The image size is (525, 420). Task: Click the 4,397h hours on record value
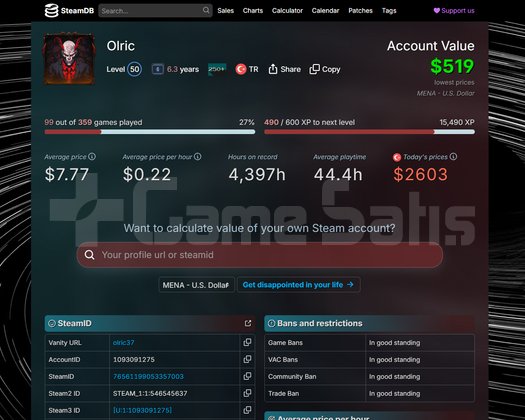coord(257,174)
